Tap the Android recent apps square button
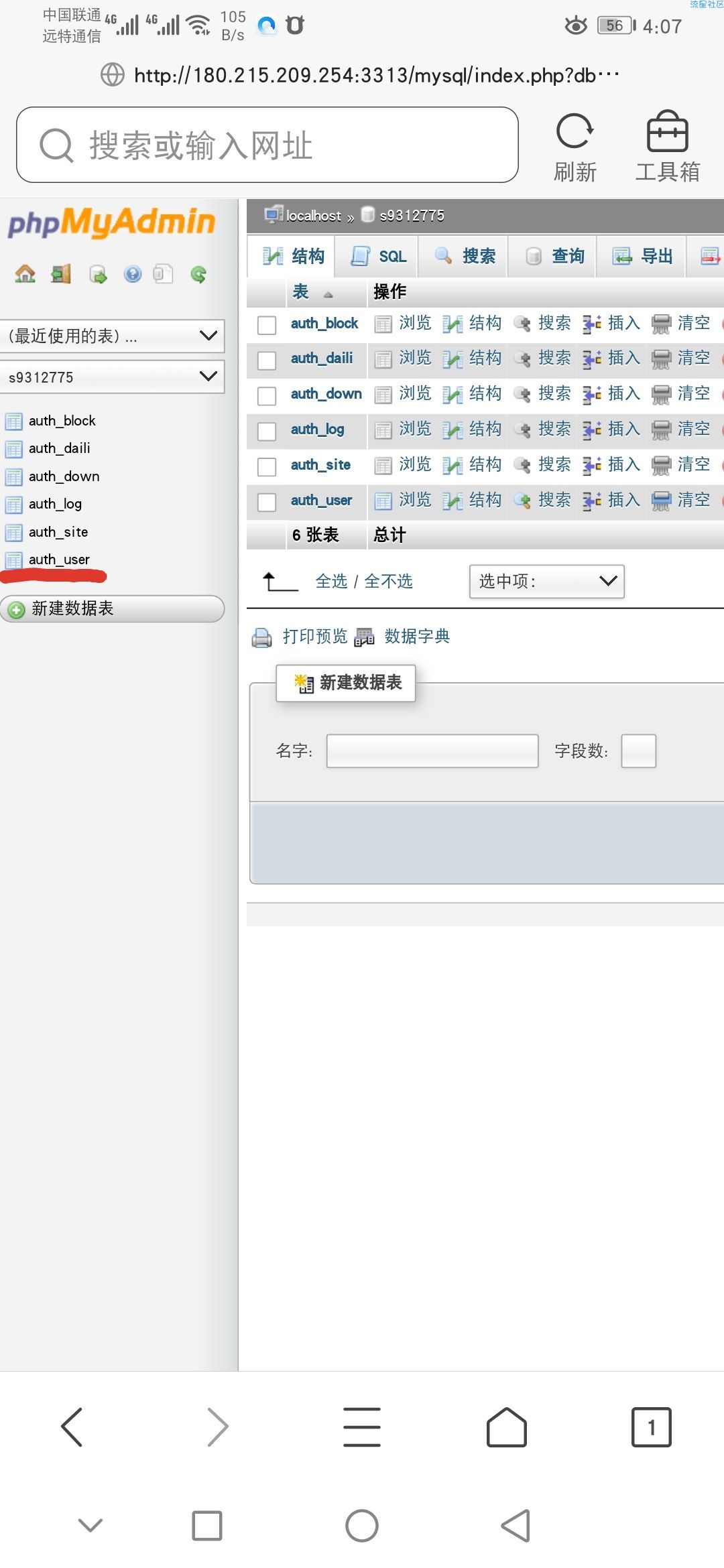Screen dimensions: 724x1568 pyautogui.click(x=207, y=1526)
